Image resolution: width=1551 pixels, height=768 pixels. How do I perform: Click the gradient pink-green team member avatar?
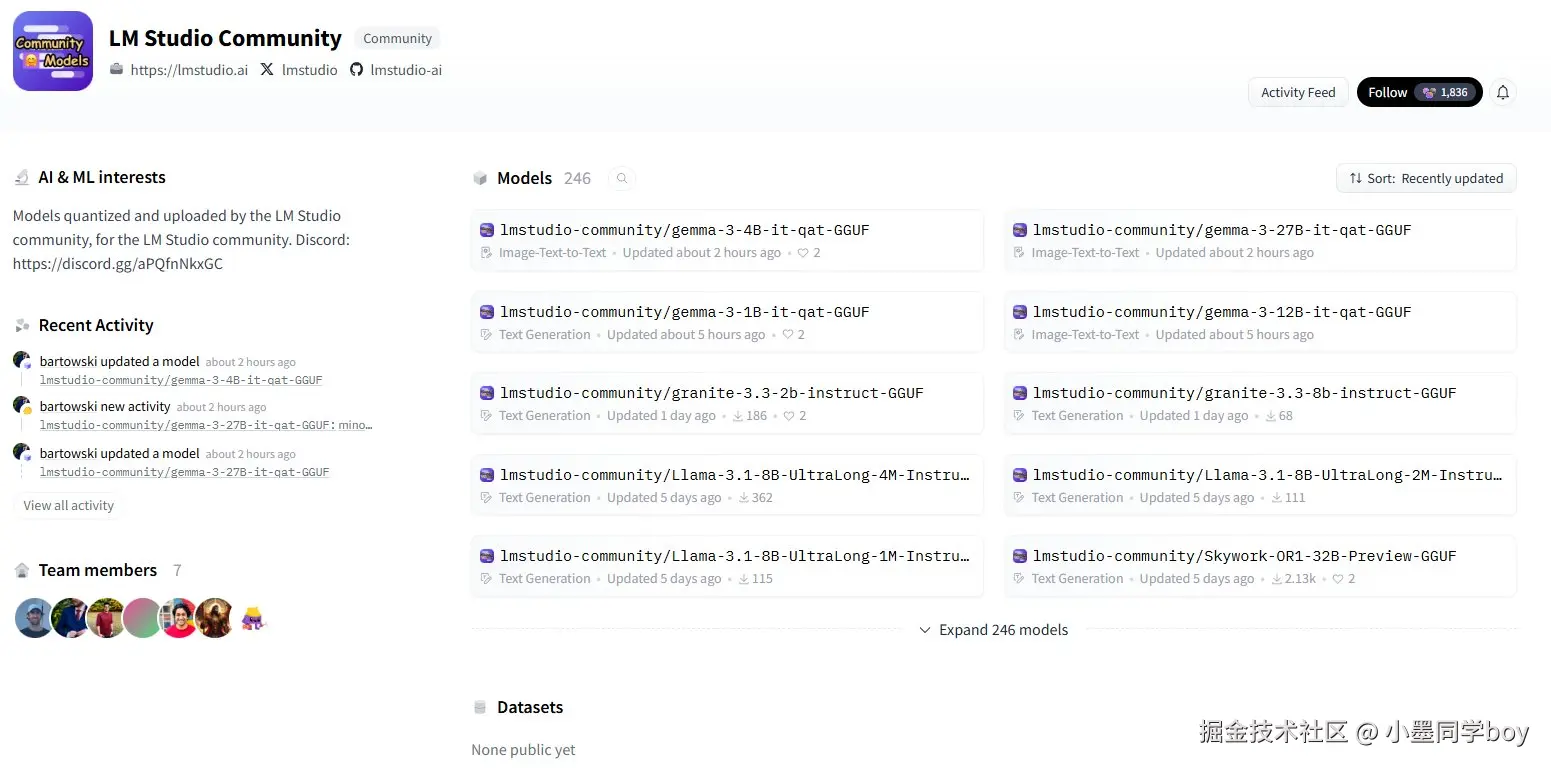[142, 618]
